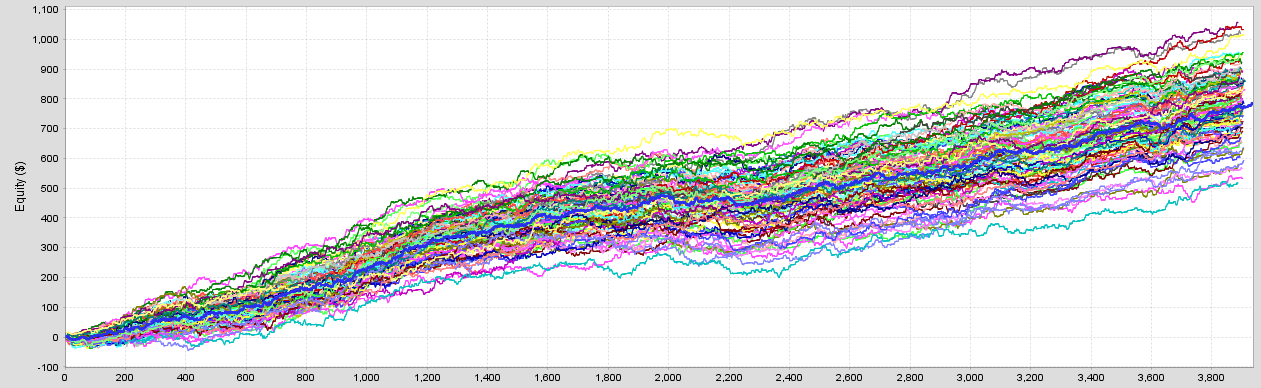Click the 1,000 y-axis tick label
The image size is (1261, 388).
[45, 39]
